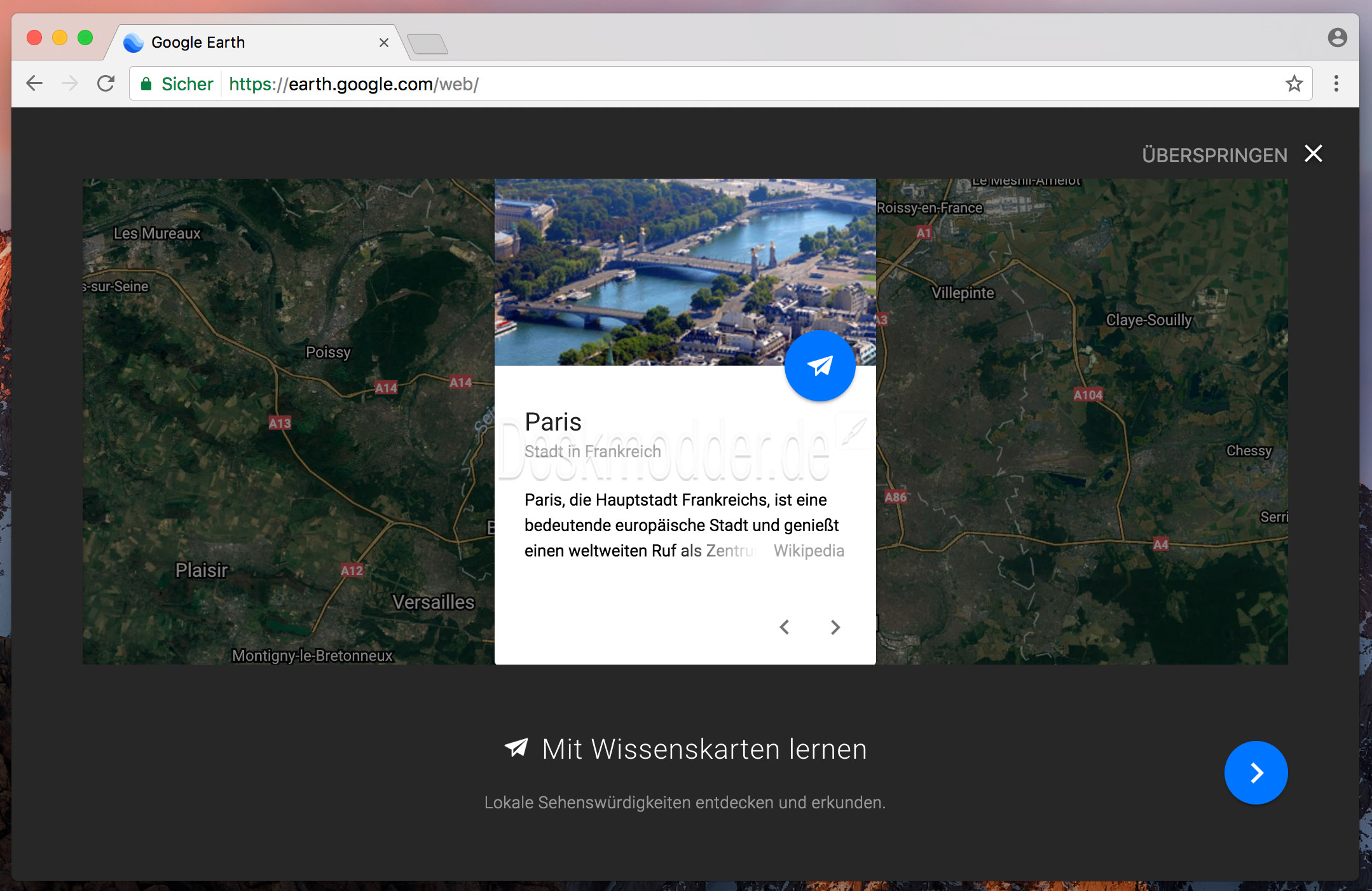This screenshot has width=1372, height=891.
Task: Click the browser back arrow
Action: pos(34,83)
